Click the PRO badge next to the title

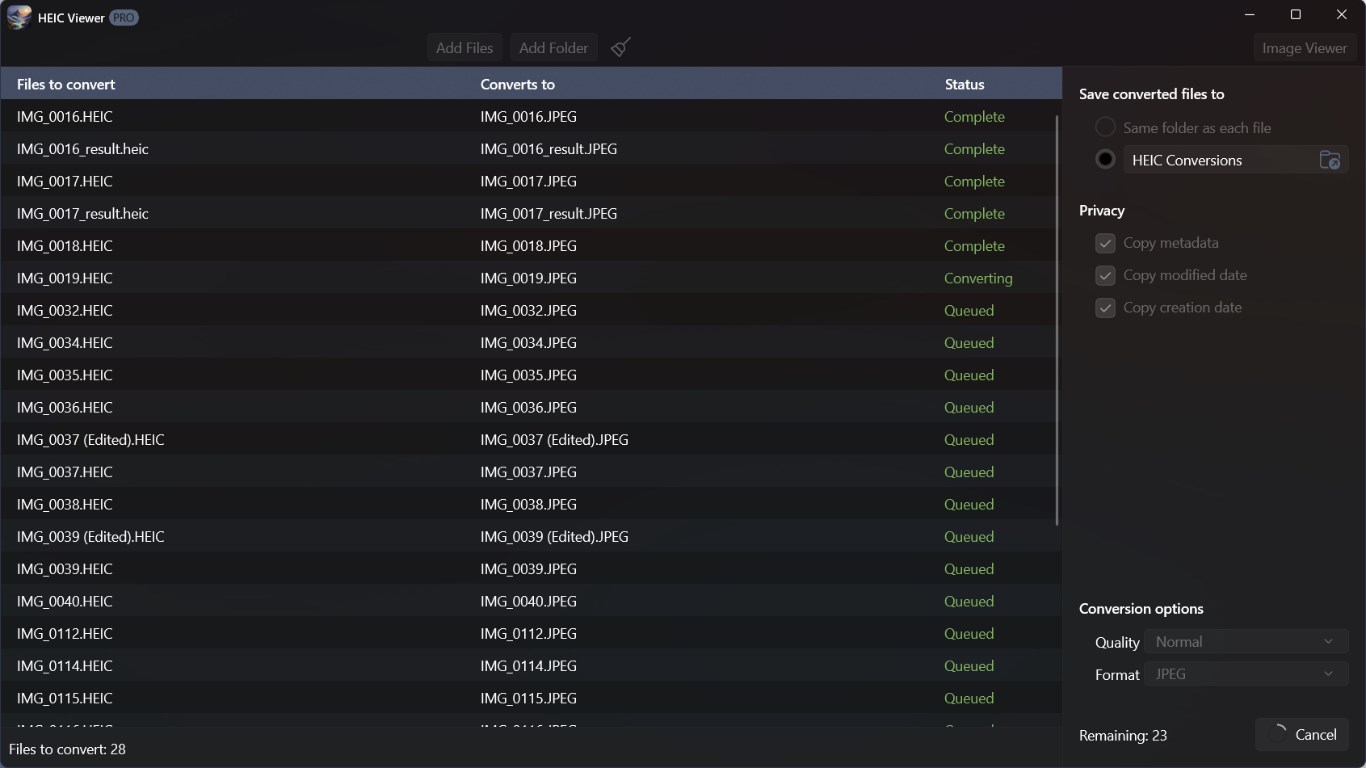[123, 17]
